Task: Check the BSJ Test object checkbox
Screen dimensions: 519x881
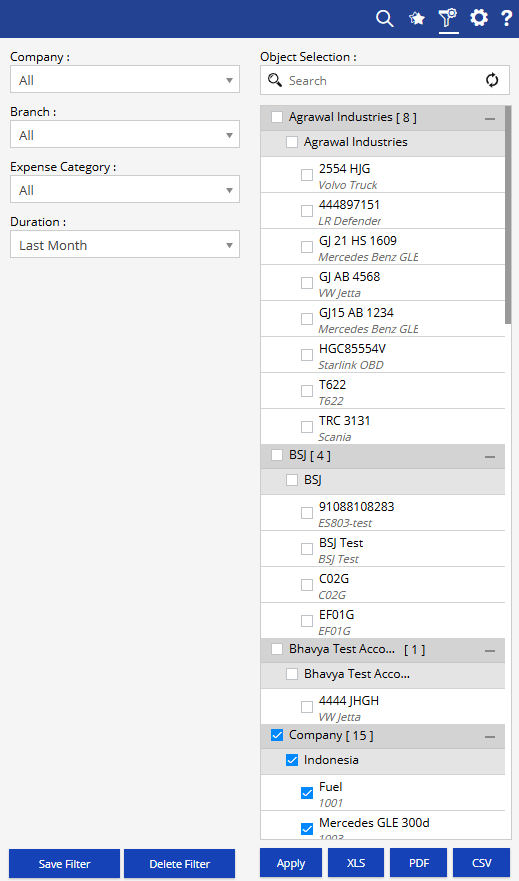Action: click(307, 549)
